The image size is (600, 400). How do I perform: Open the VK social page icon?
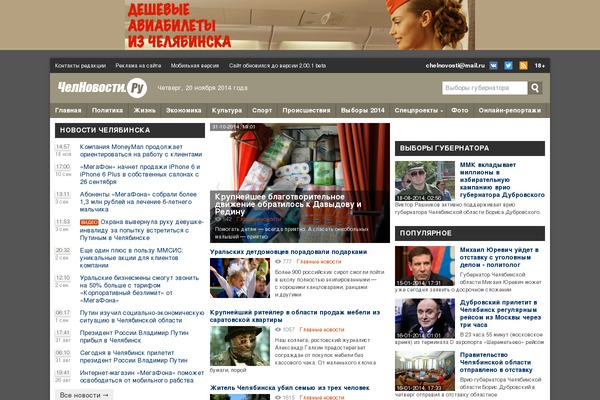point(493,65)
